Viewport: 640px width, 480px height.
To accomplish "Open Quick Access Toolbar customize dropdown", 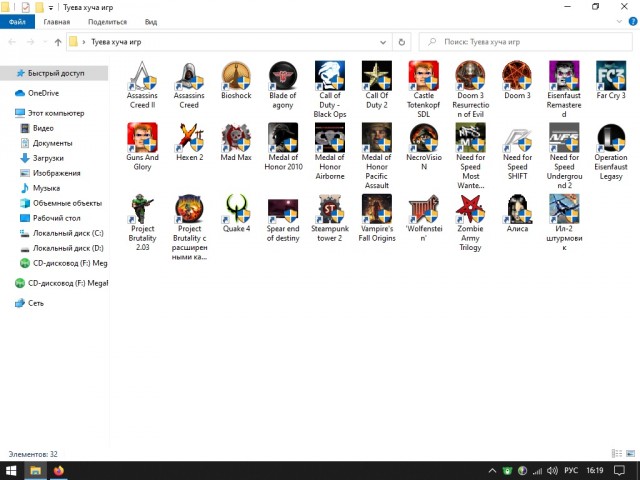I will click(51, 7).
